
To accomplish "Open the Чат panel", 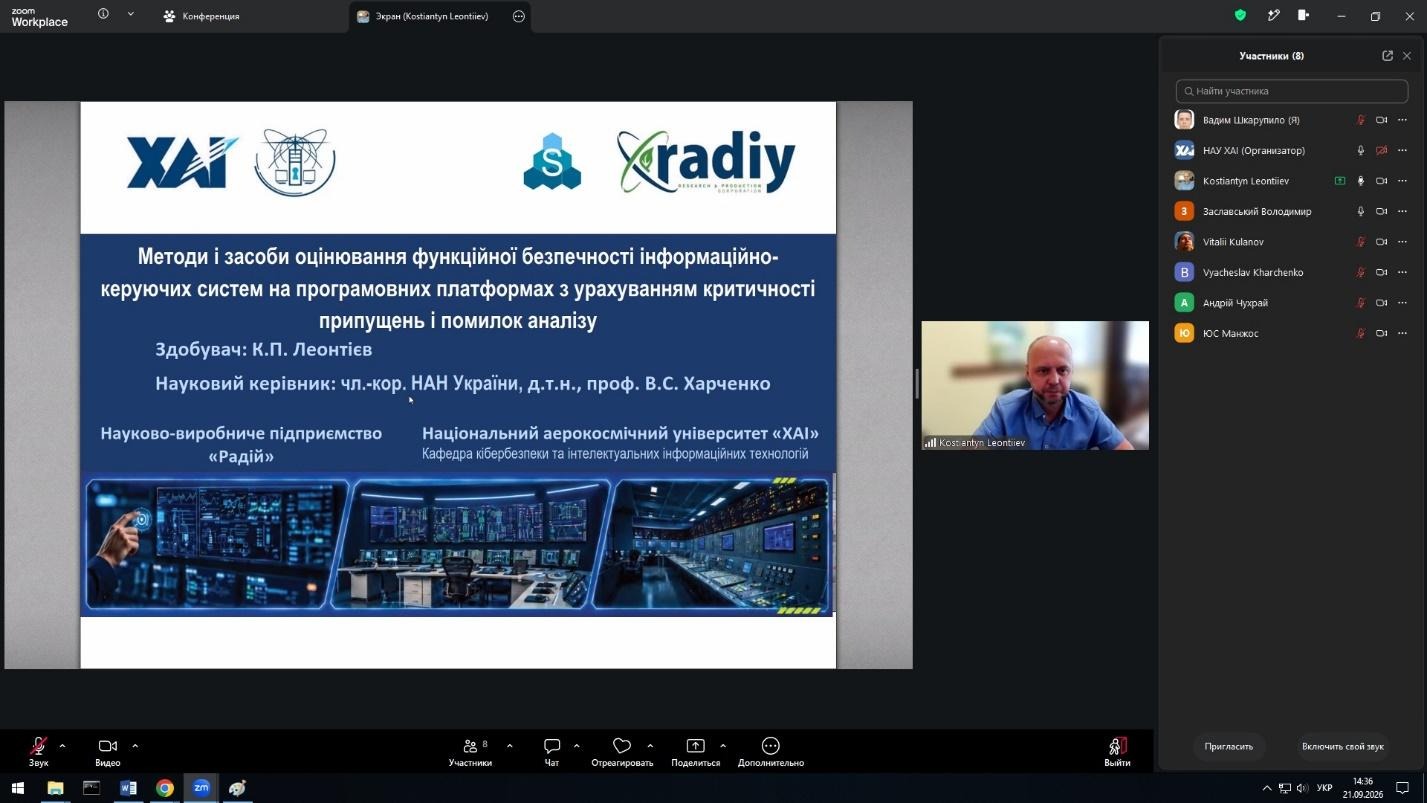I will 552,751.
